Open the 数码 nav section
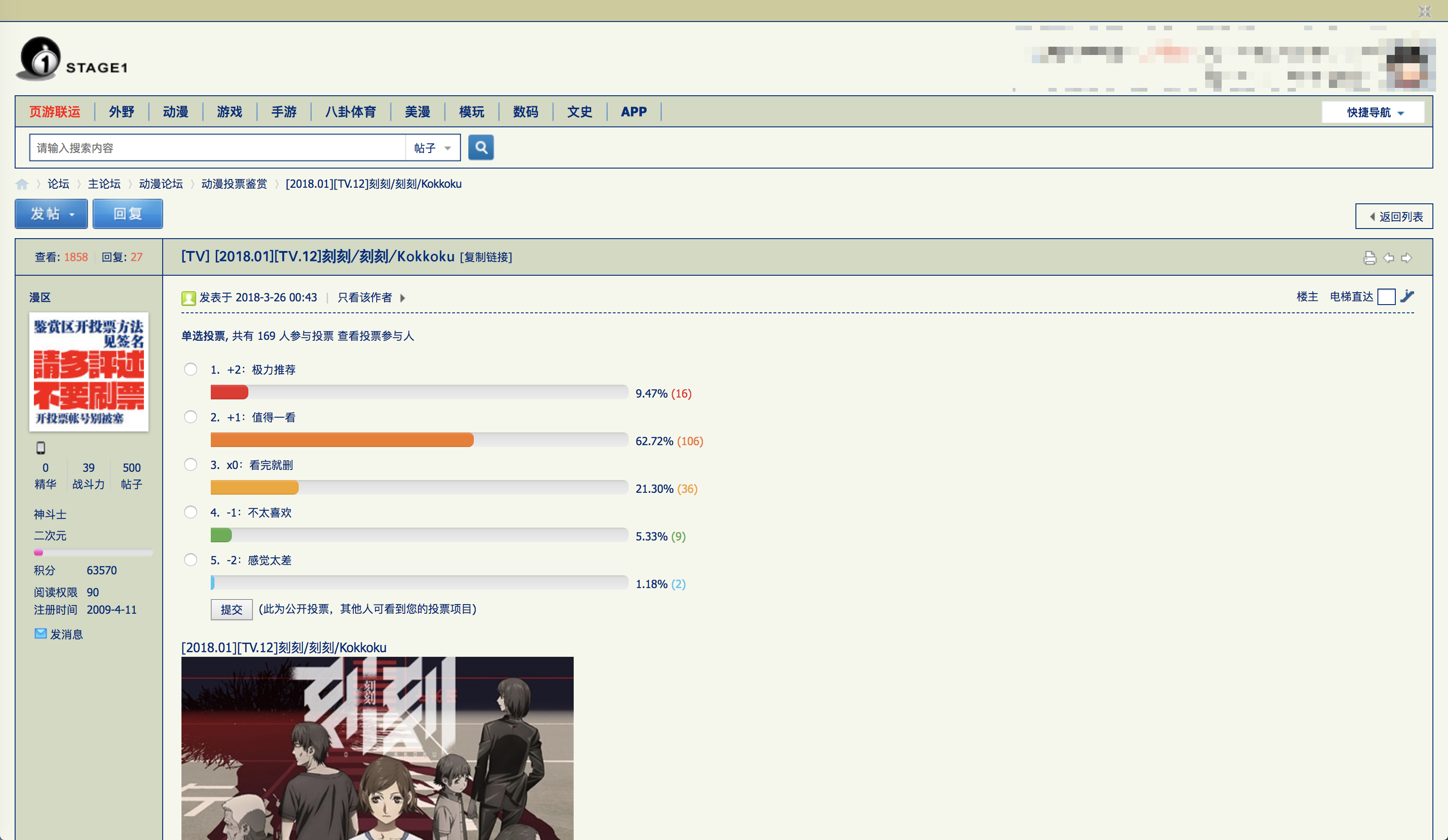 (526, 111)
